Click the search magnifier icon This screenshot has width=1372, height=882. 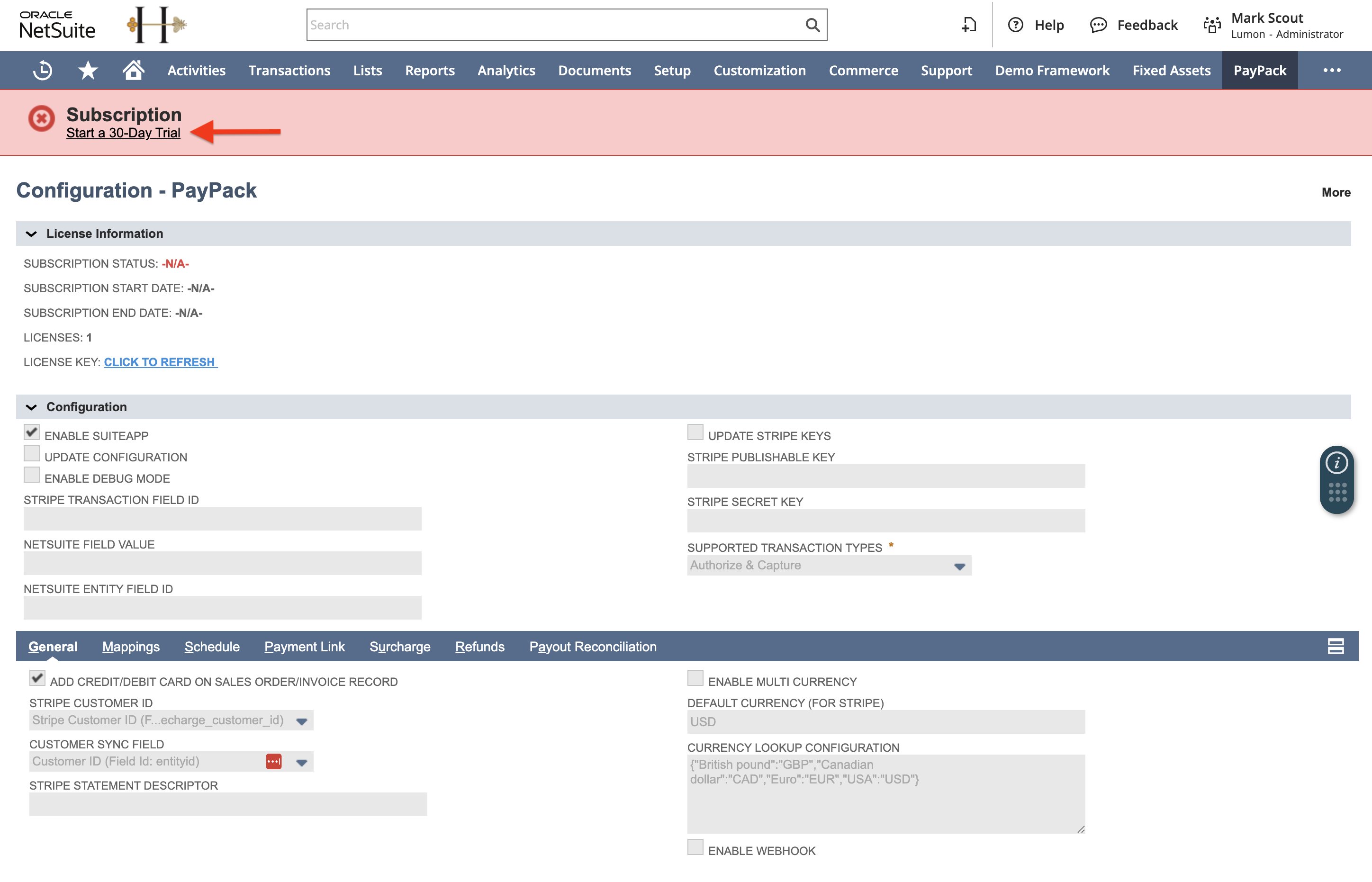pyautogui.click(x=812, y=25)
